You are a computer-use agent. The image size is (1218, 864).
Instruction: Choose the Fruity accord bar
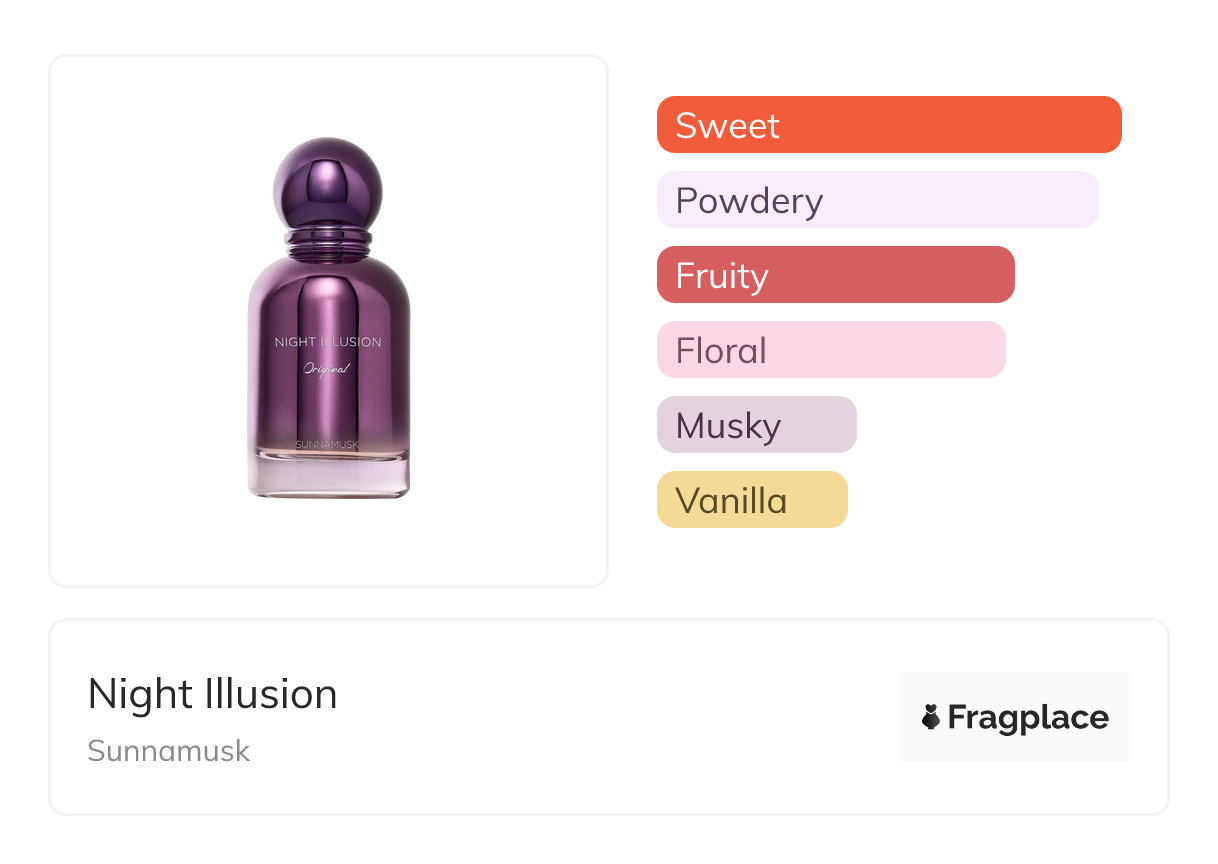click(x=835, y=275)
